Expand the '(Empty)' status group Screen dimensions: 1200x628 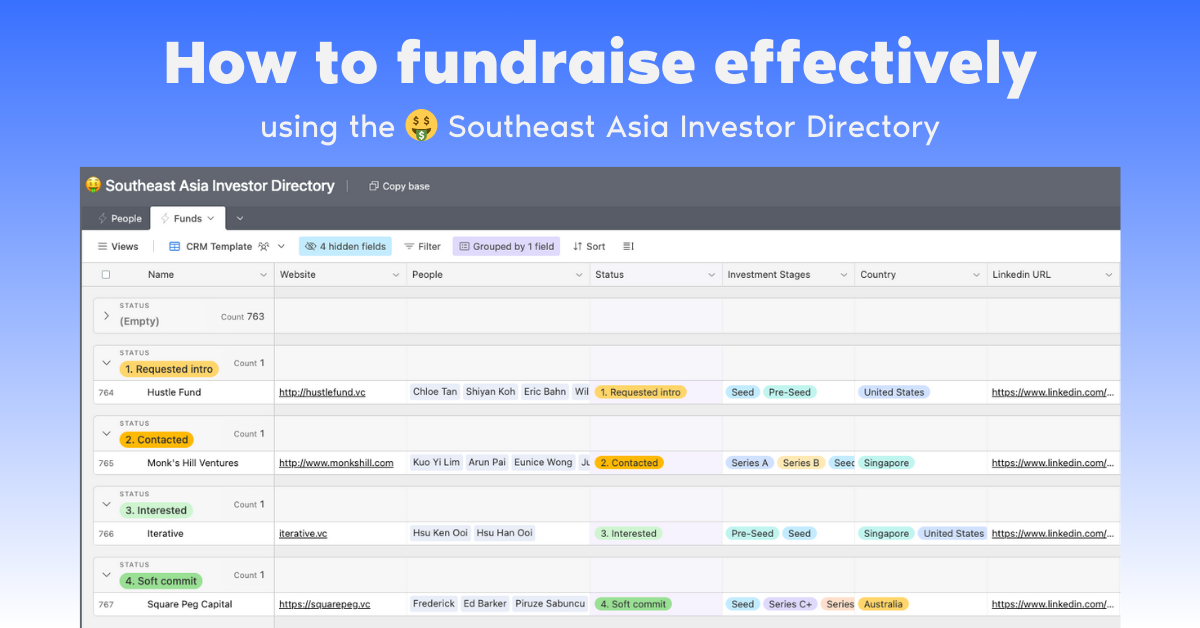(106, 315)
